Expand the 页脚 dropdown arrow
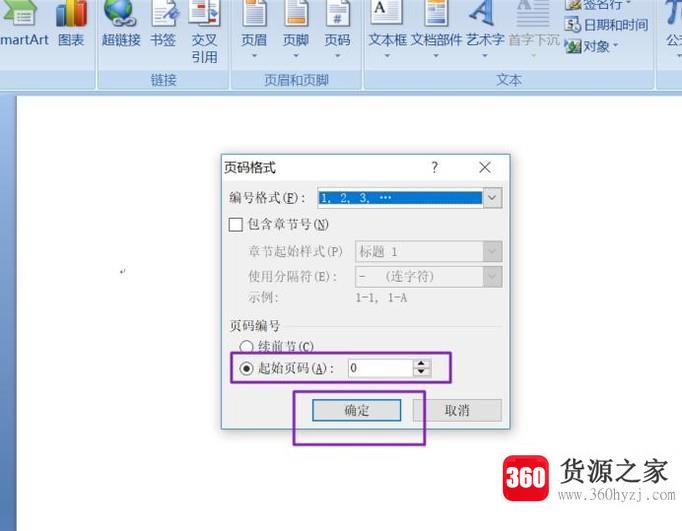Viewport: 682px width, 531px height. tap(296, 56)
